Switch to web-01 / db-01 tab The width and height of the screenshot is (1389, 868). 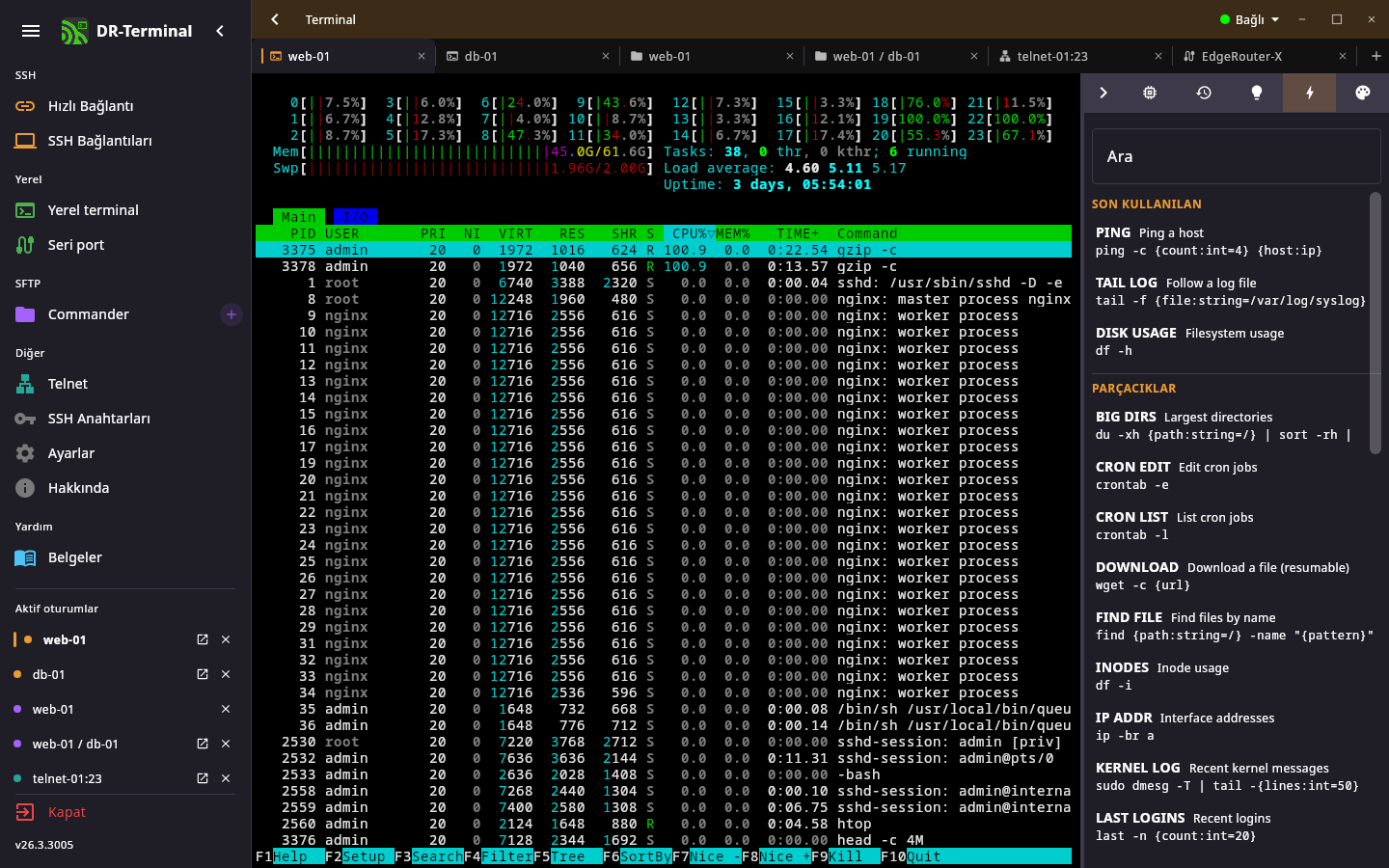click(x=896, y=56)
